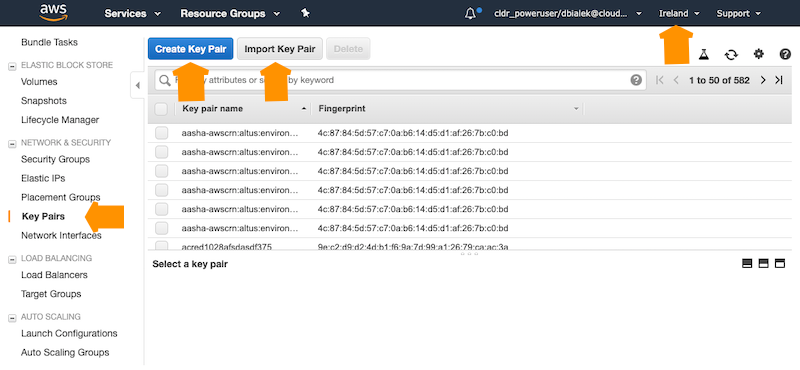Collapse the Load Balancing section
800x370 pixels.
[12, 259]
